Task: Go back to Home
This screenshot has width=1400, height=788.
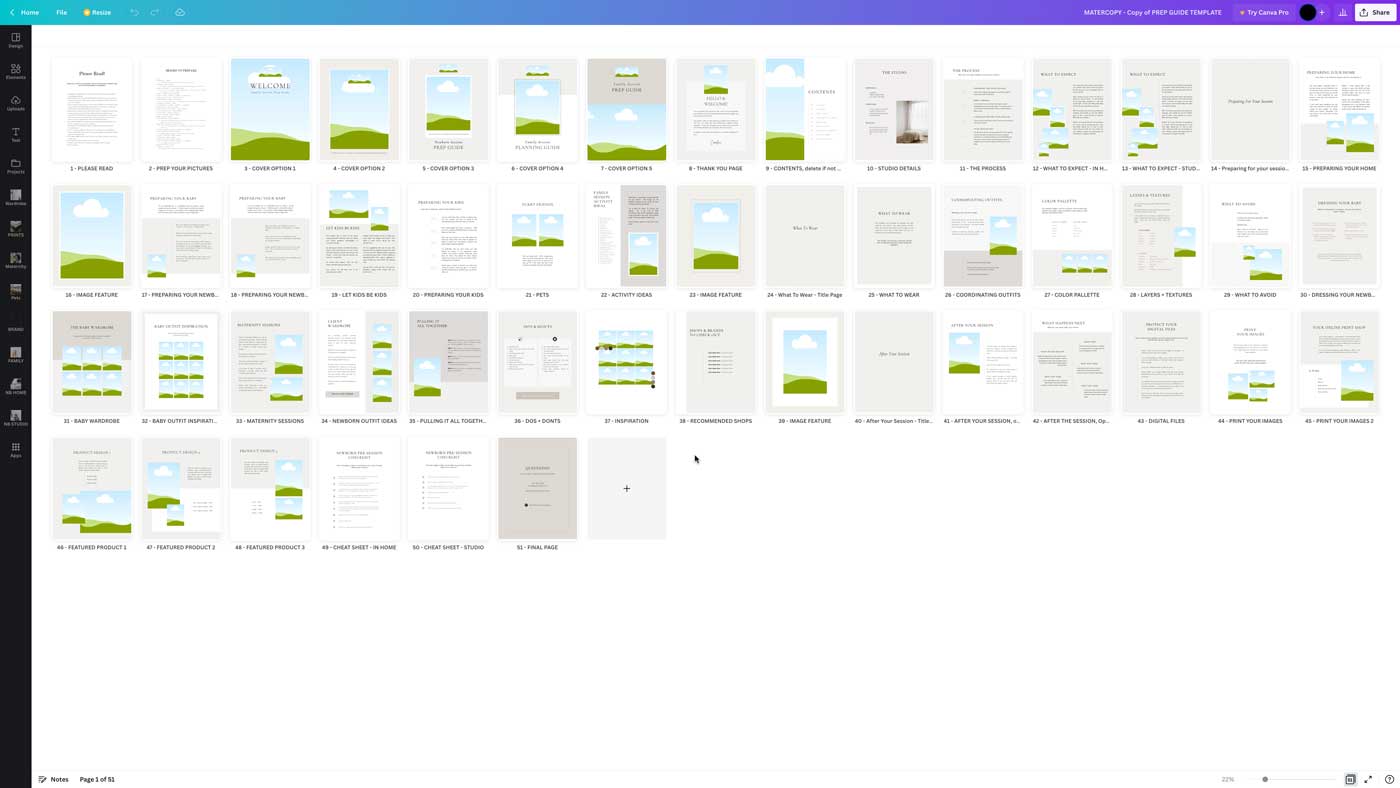Action: click(x=24, y=12)
